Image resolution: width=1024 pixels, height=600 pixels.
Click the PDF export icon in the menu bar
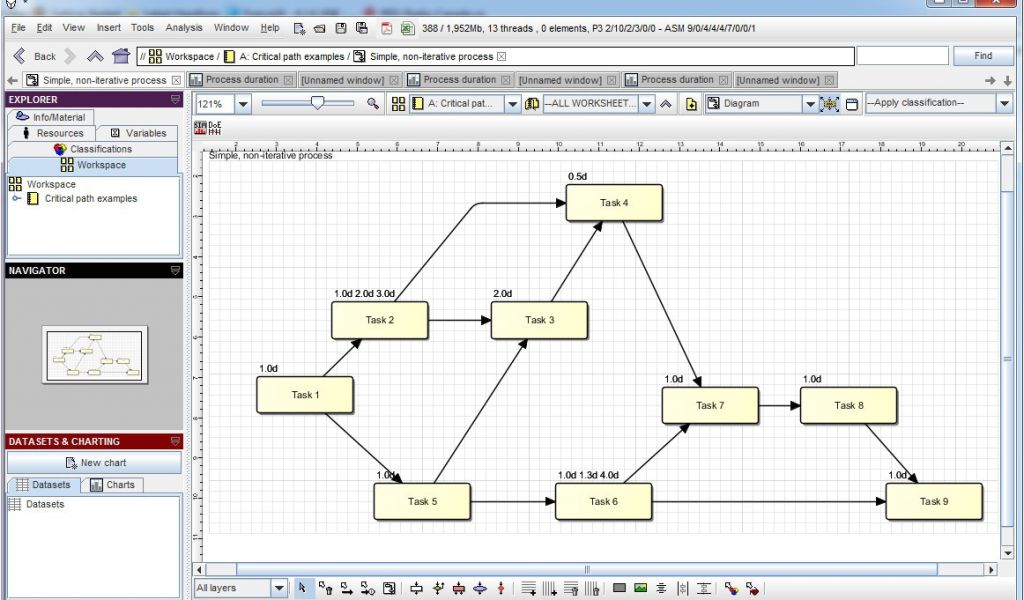386,28
